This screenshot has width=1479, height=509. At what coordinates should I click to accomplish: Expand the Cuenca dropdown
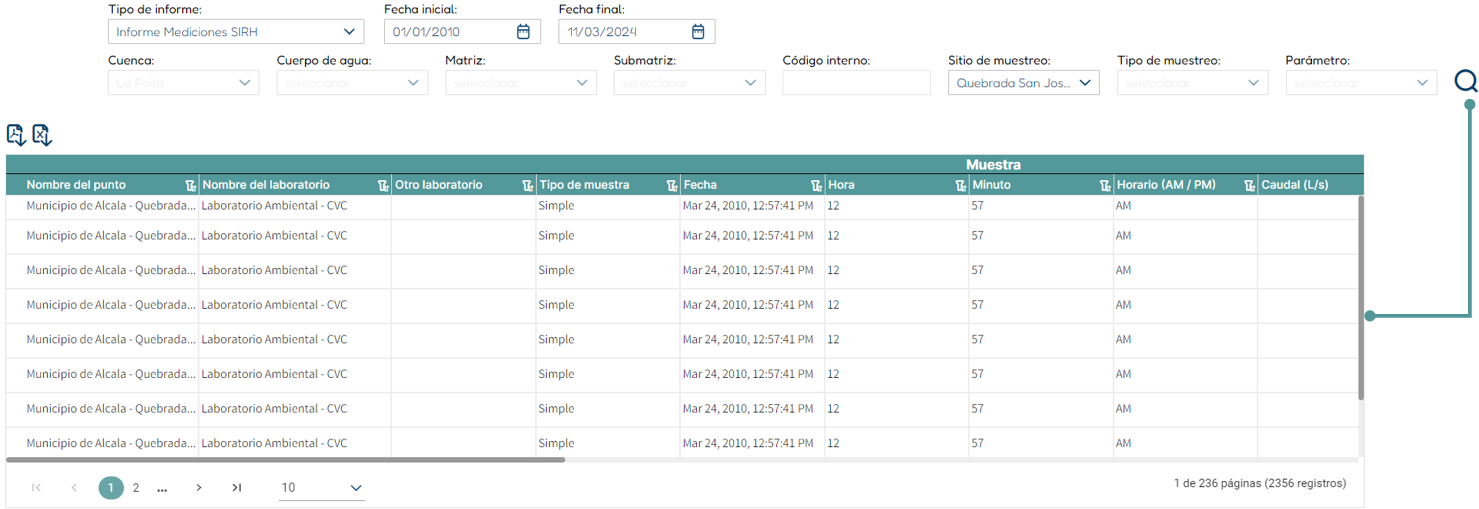click(x=183, y=83)
